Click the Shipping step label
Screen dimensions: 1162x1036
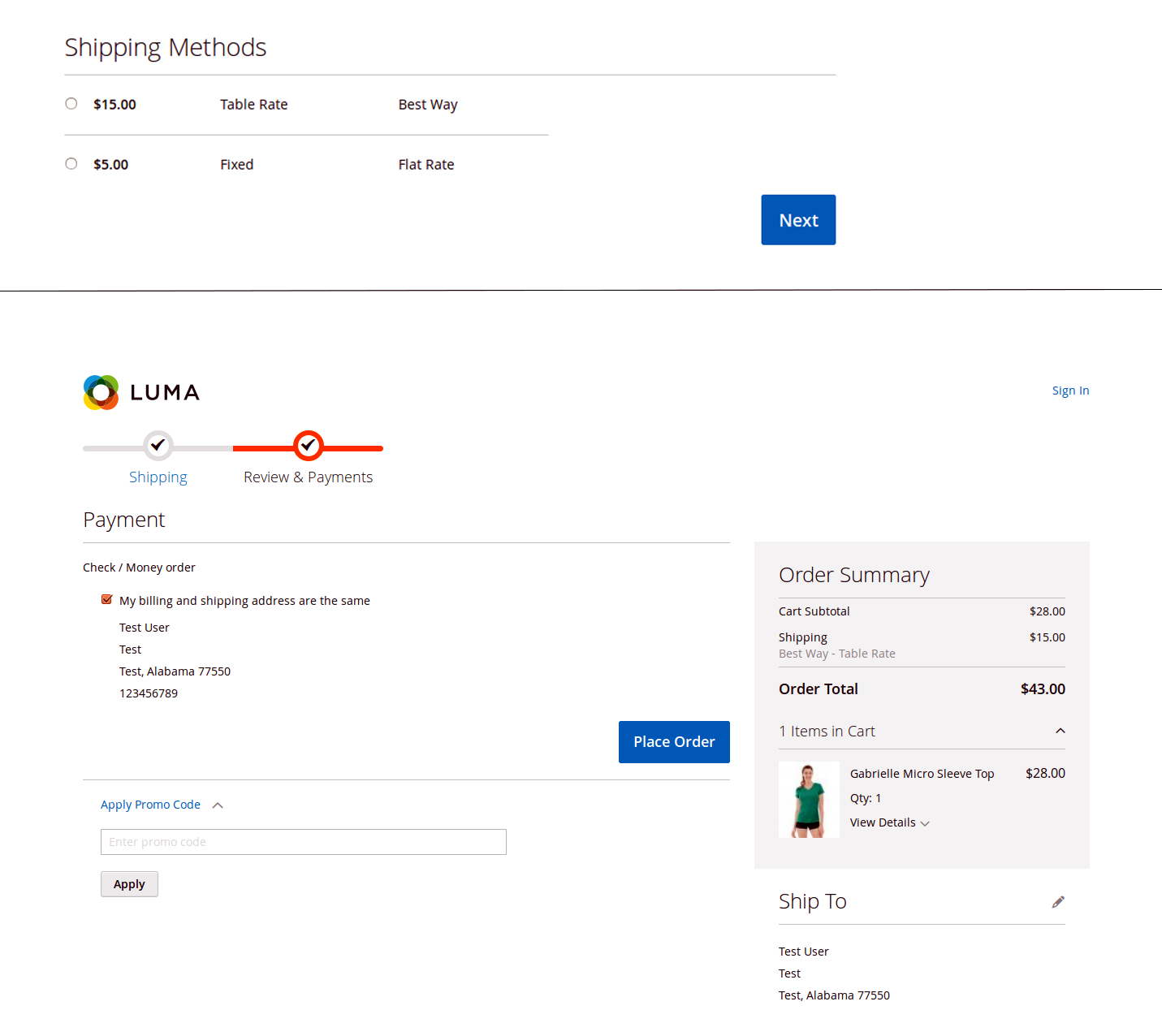158,477
